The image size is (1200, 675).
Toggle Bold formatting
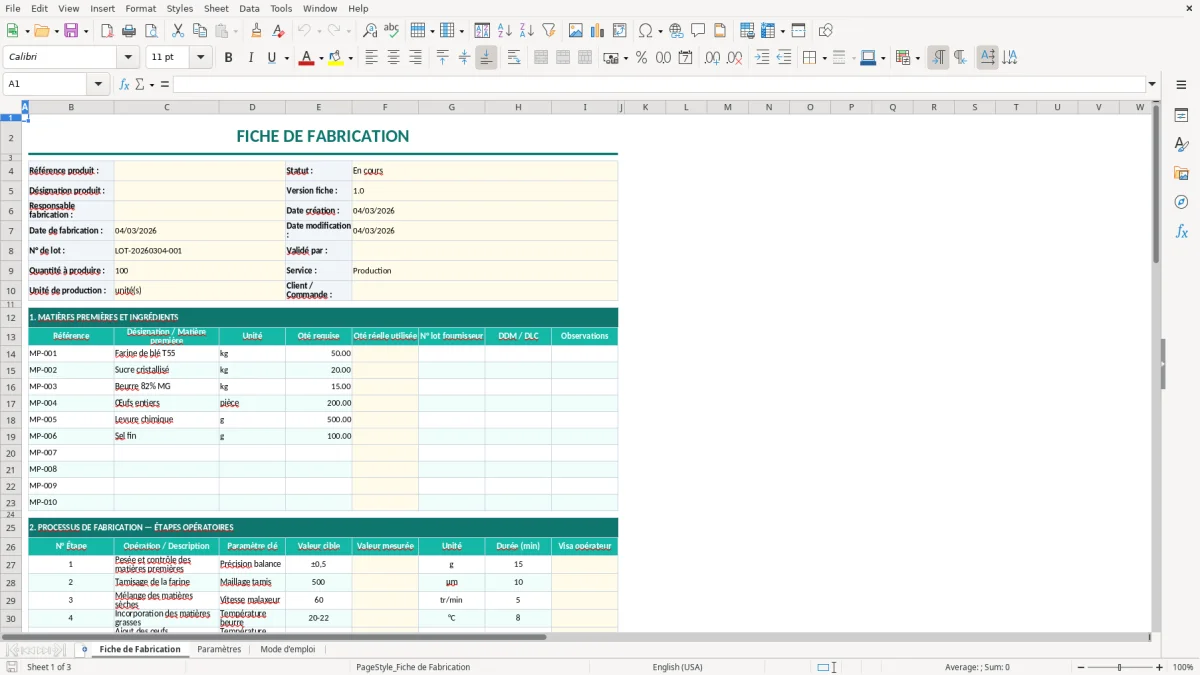tap(229, 58)
